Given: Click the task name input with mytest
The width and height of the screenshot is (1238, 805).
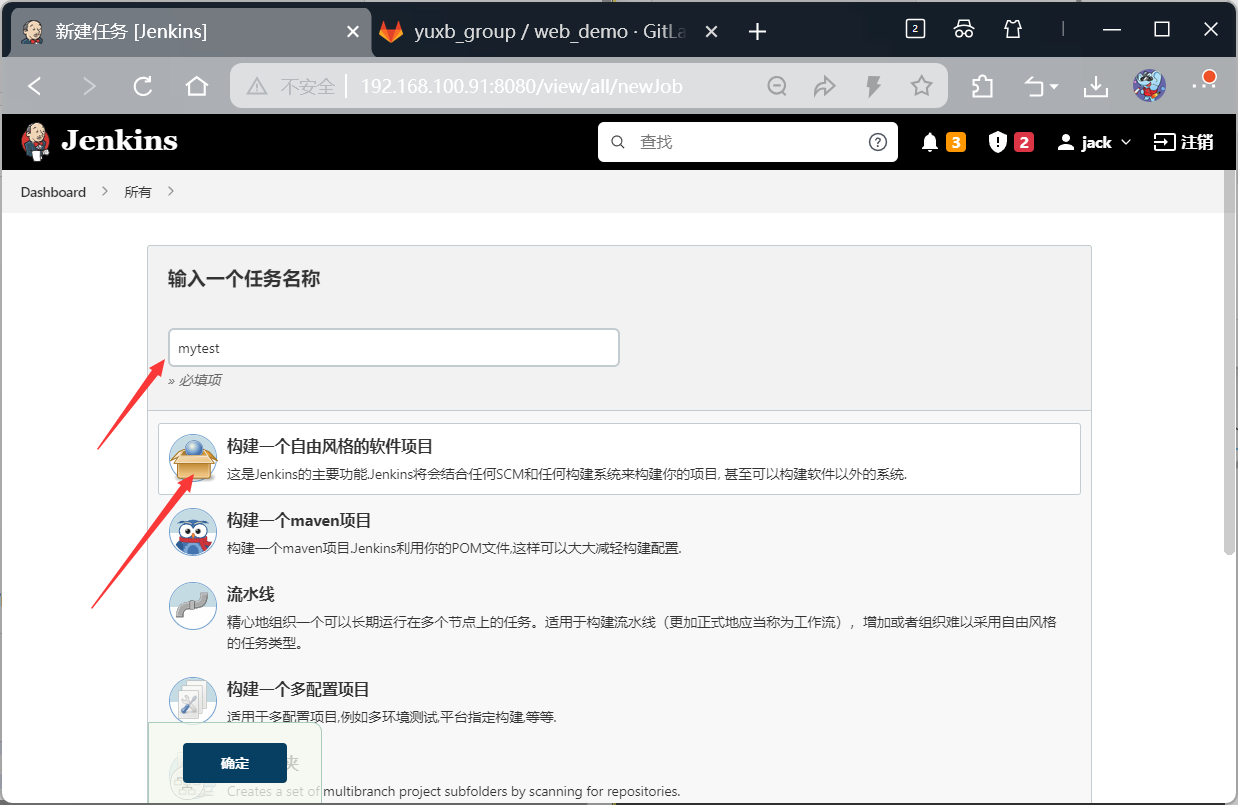Looking at the screenshot, I should (394, 348).
